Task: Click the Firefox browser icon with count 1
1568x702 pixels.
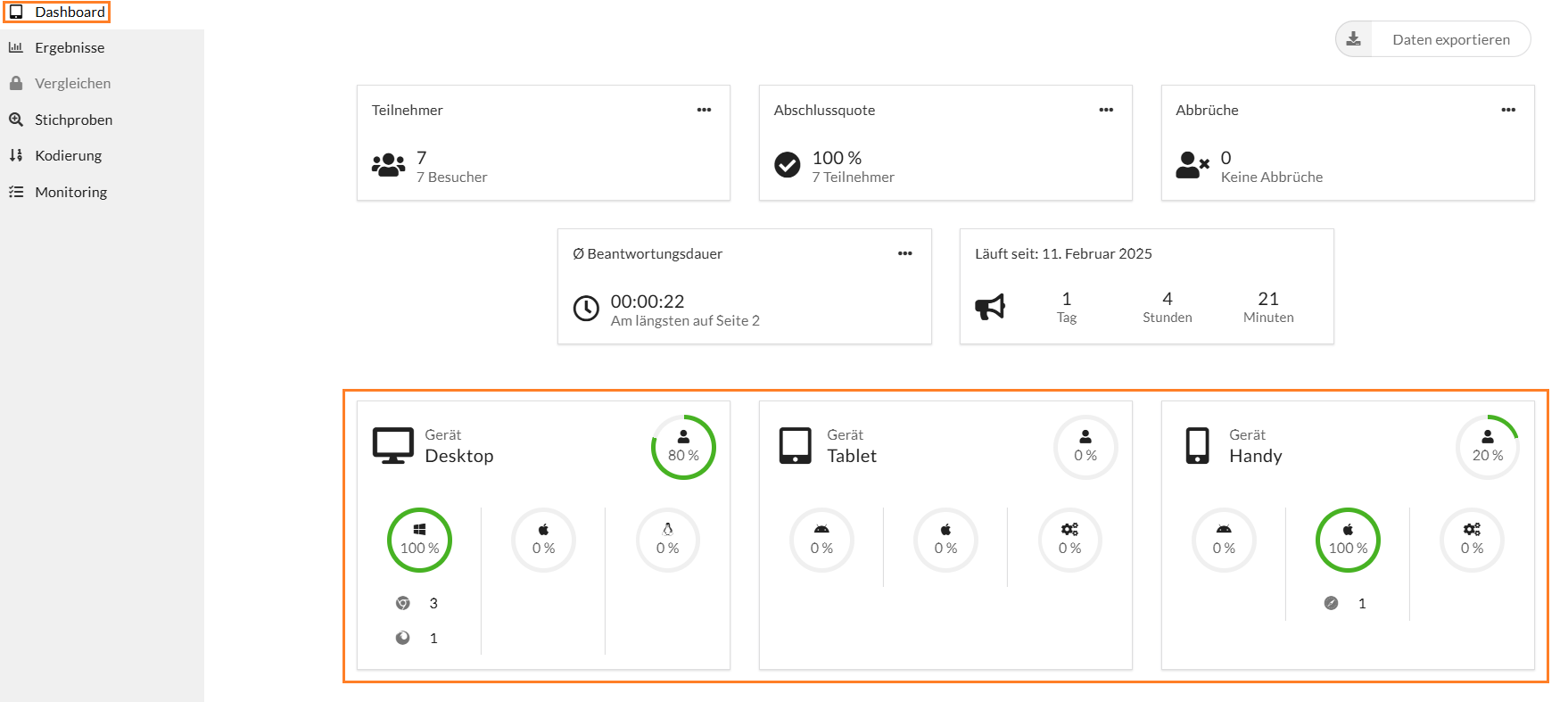Action: [x=403, y=638]
